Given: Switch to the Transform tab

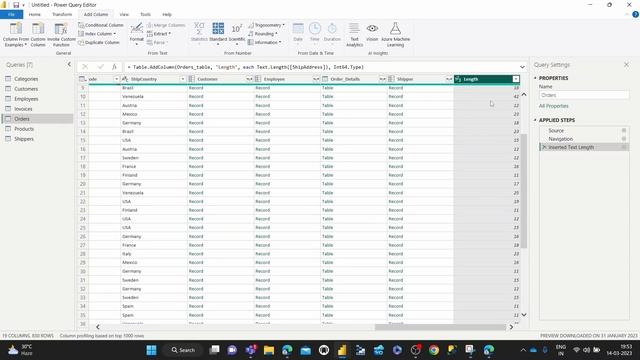Looking at the screenshot, I should (x=62, y=14).
